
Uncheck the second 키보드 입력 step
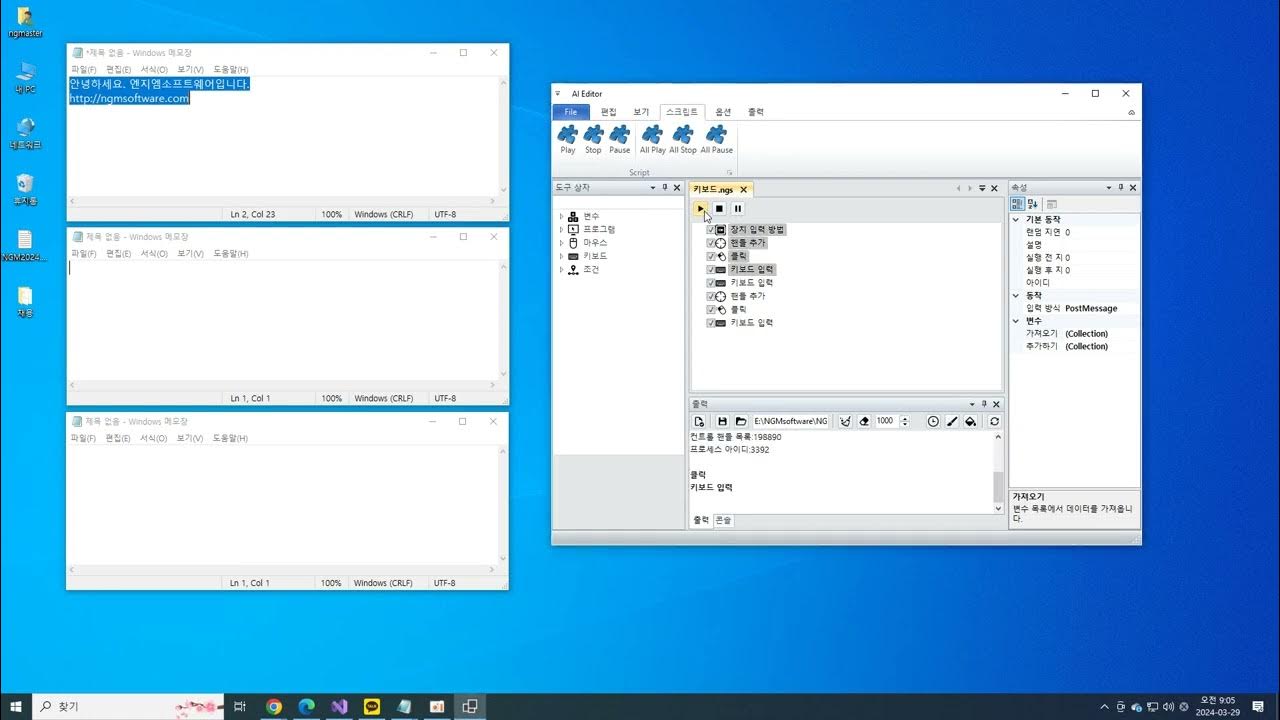tap(711, 283)
